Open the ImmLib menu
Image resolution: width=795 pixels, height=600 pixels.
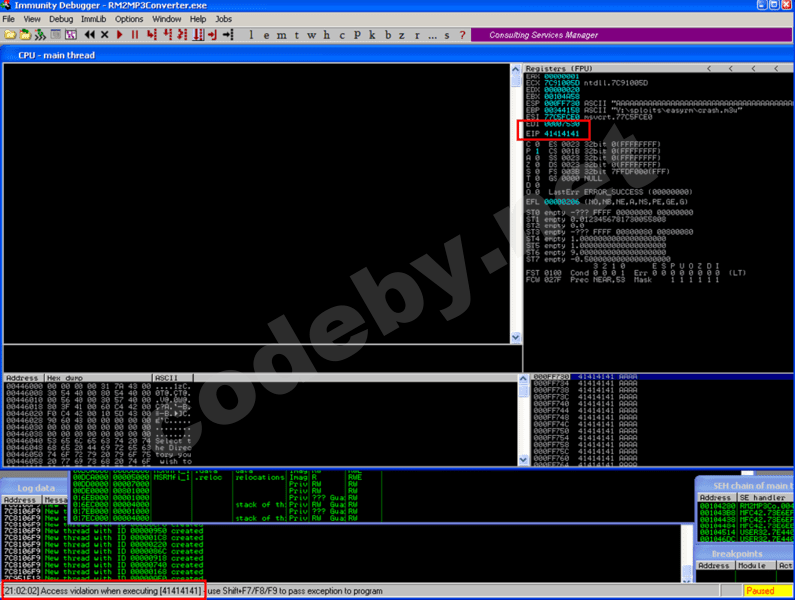coord(95,19)
